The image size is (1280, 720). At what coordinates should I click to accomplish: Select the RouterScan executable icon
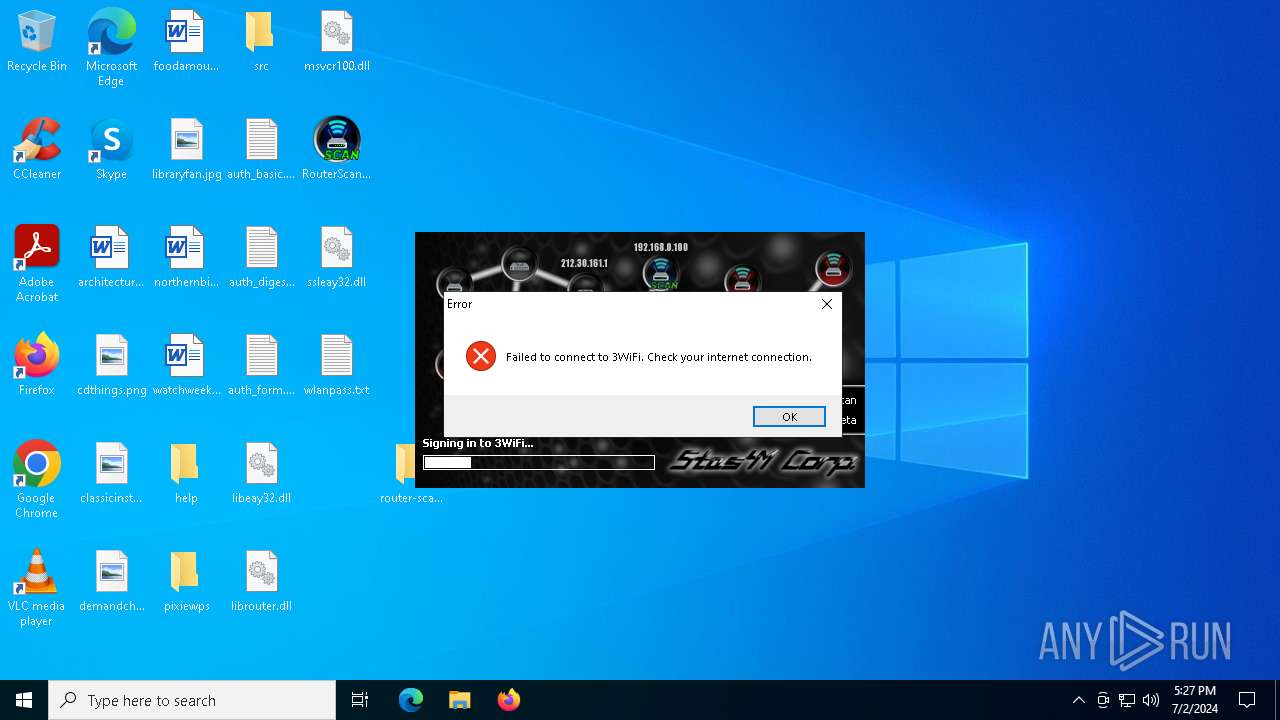337,149
